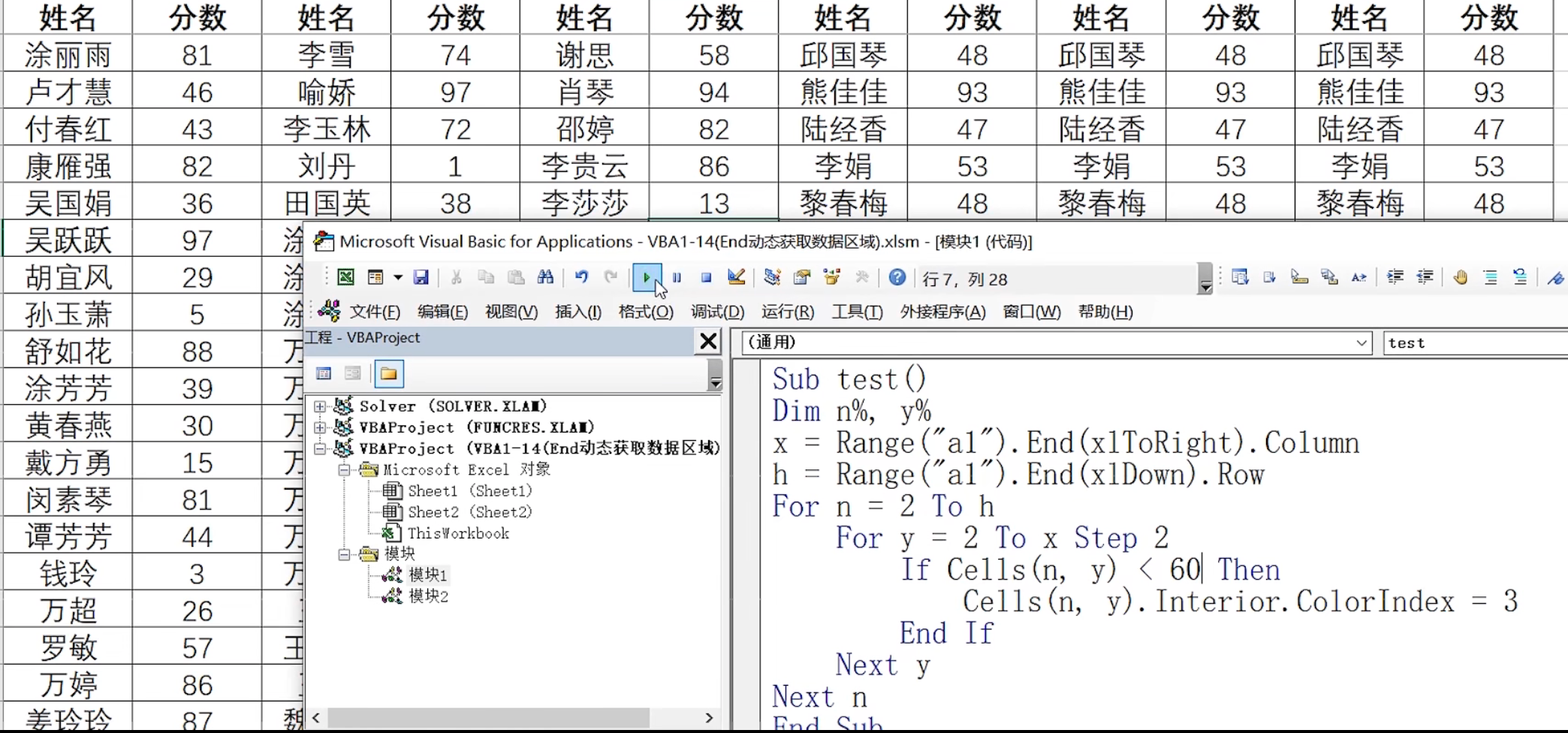The height and width of the screenshot is (733, 1568).
Task: Open VBA help question mark icon
Action: [897, 277]
